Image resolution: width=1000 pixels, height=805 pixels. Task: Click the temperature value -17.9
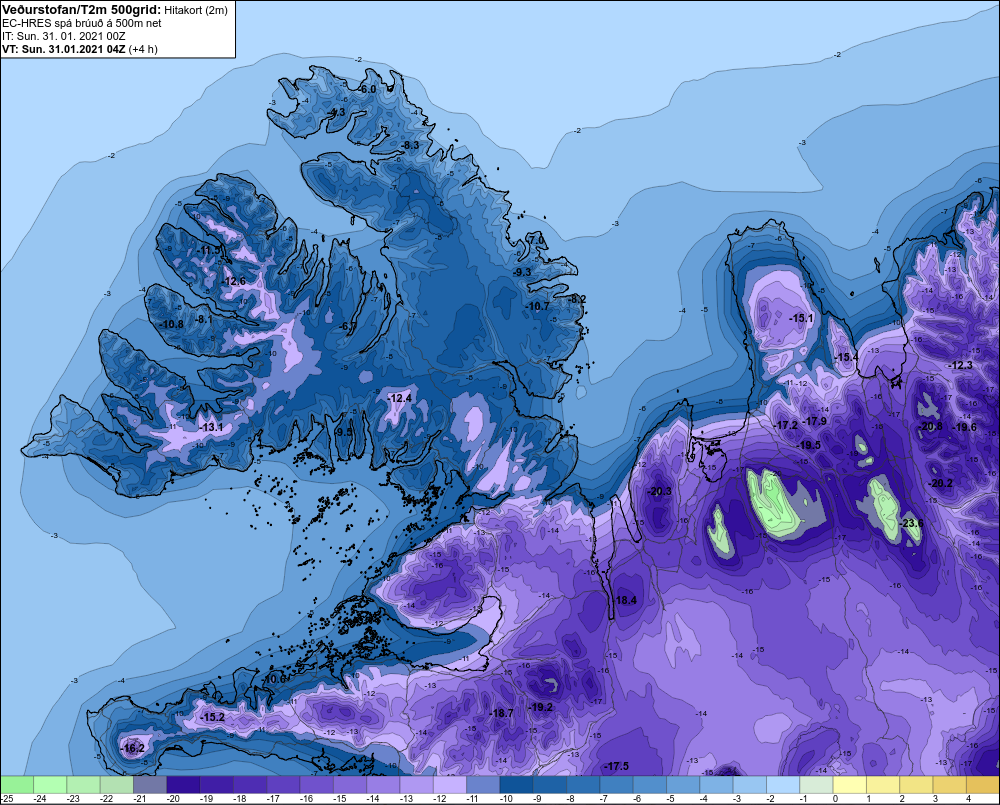[x=814, y=421]
